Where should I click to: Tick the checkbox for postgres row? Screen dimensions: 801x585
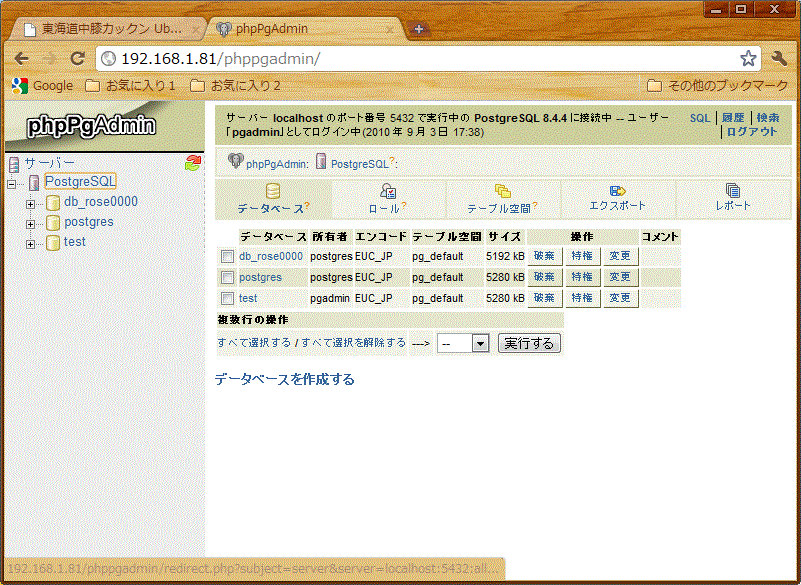pos(227,277)
